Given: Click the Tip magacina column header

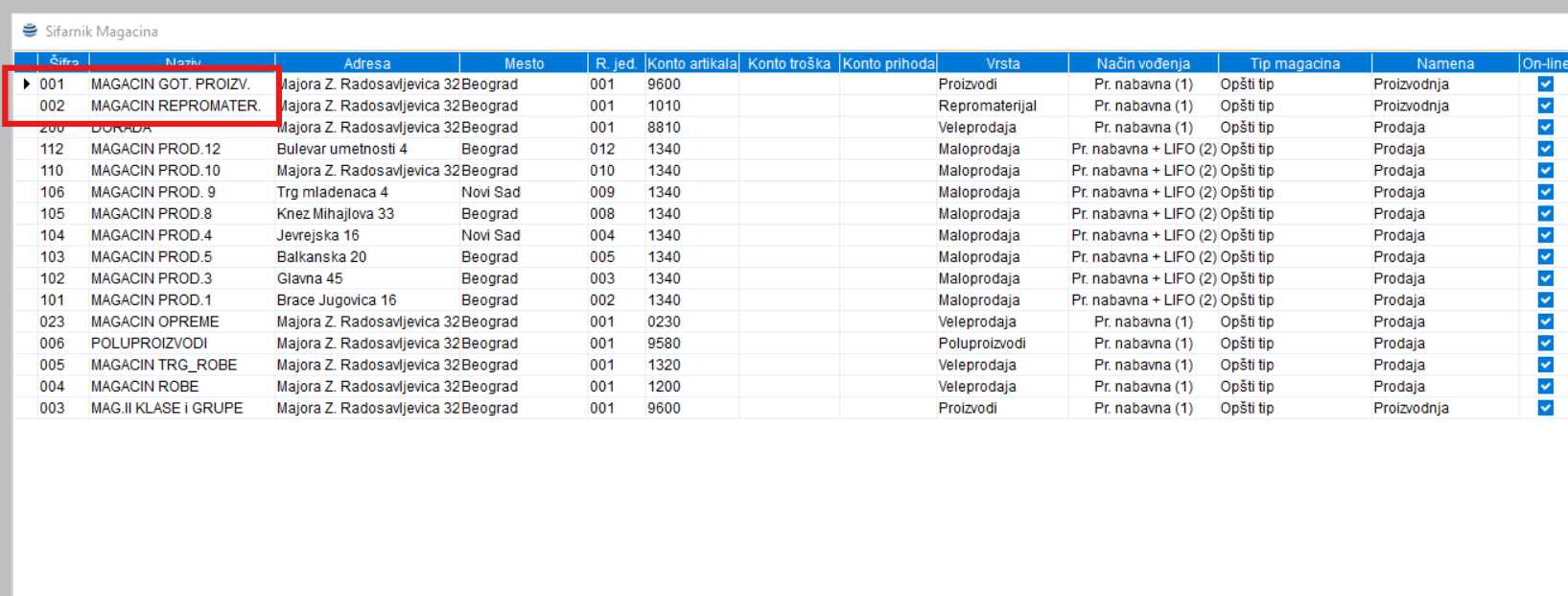Looking at the screenshot, I should (1295, 63).
